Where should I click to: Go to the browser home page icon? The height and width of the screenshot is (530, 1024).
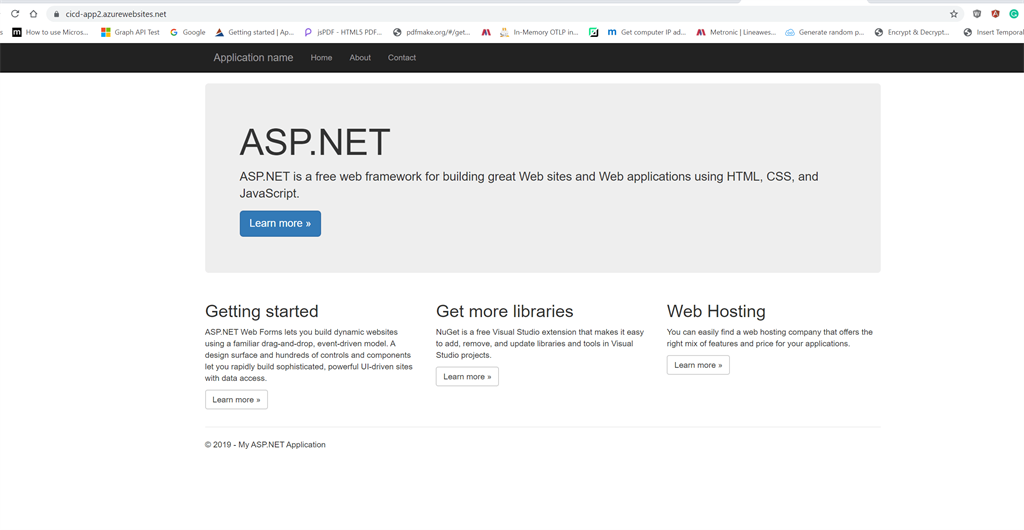33,14
